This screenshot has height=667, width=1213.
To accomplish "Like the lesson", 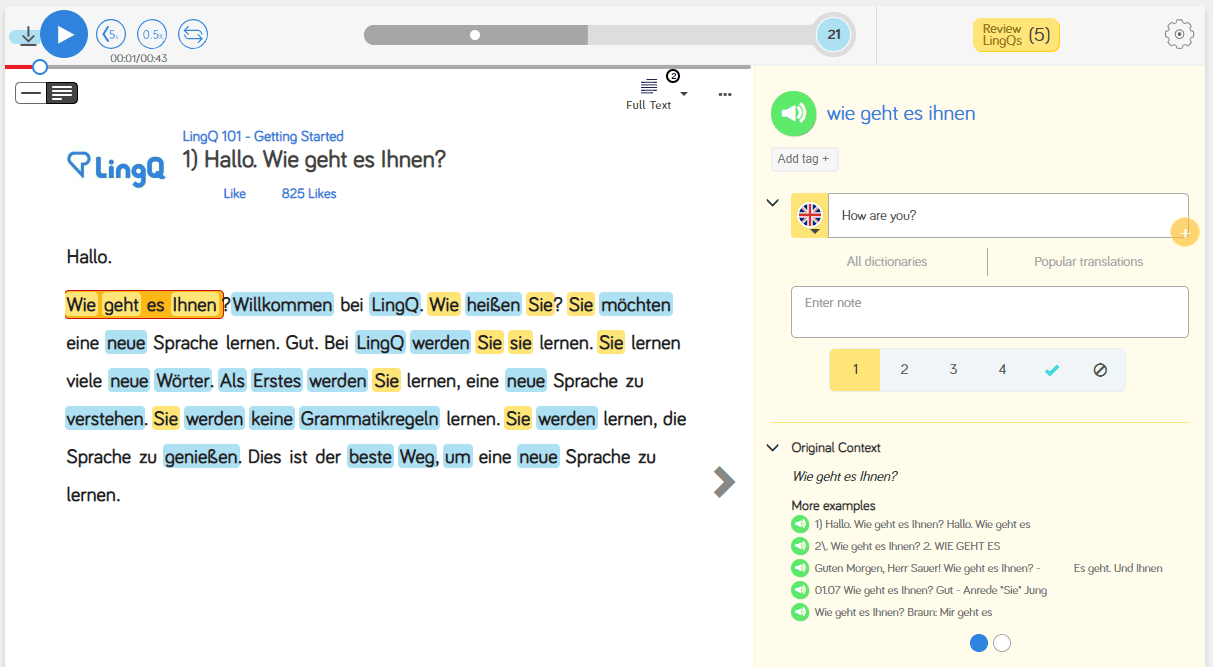I will (234, 193).
